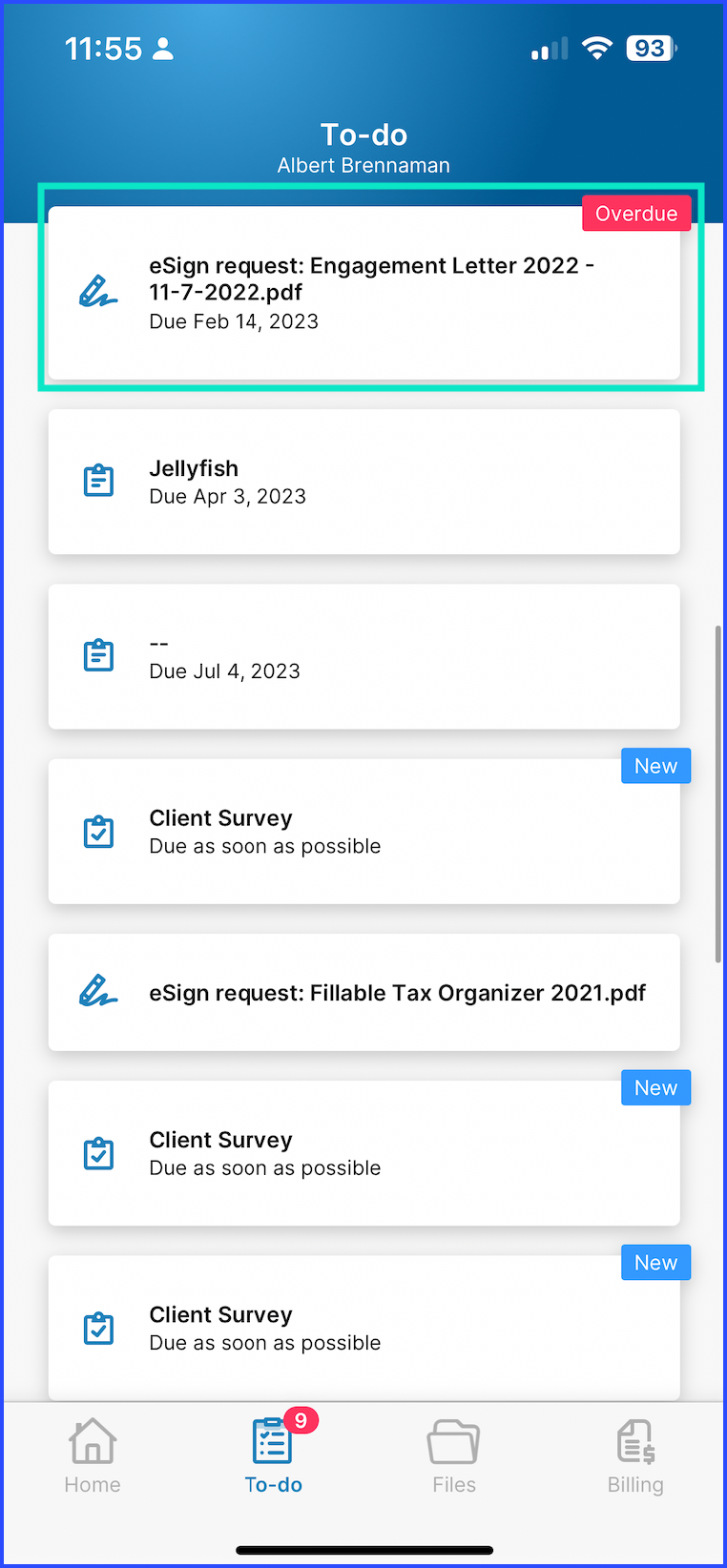Tap the clipboard icon beside Jellyfish
Screen dimensions: 727x1568
98,481
